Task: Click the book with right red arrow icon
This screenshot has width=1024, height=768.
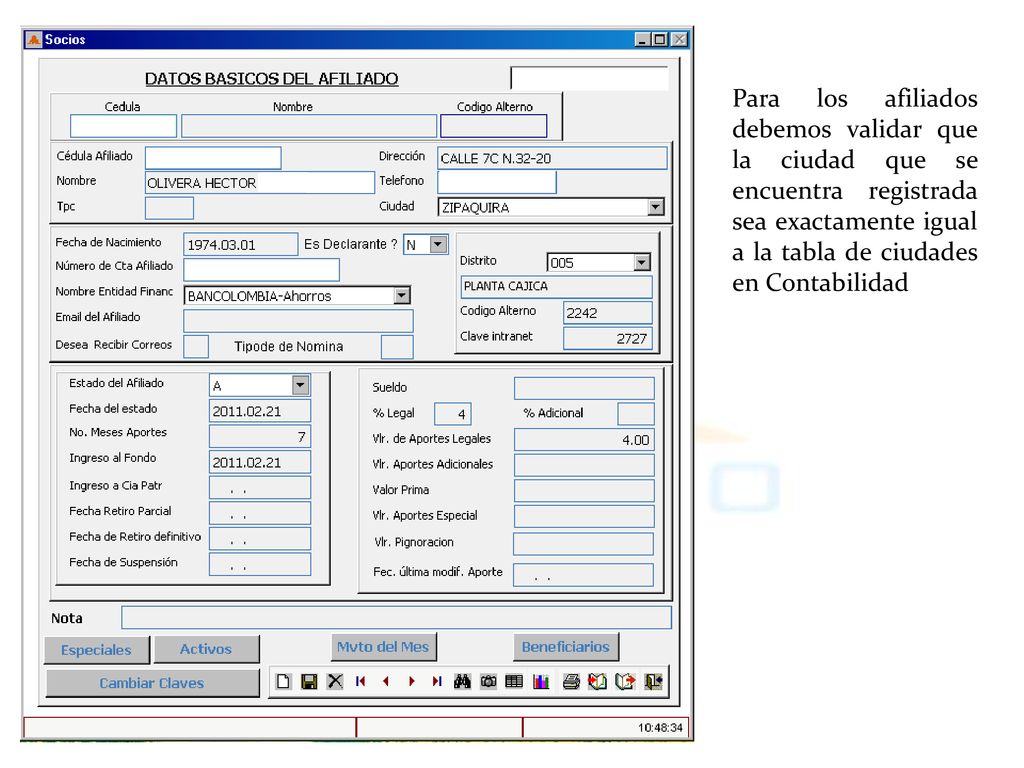Action: tap(625, 681)
